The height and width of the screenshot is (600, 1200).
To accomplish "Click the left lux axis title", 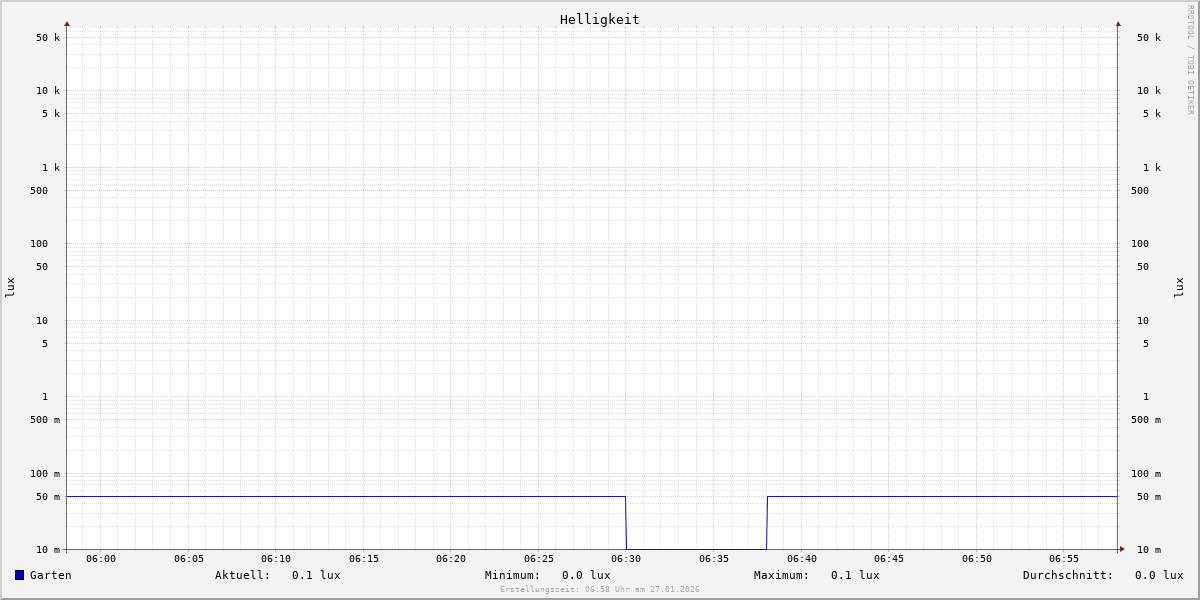I will [x=10, y=287].
